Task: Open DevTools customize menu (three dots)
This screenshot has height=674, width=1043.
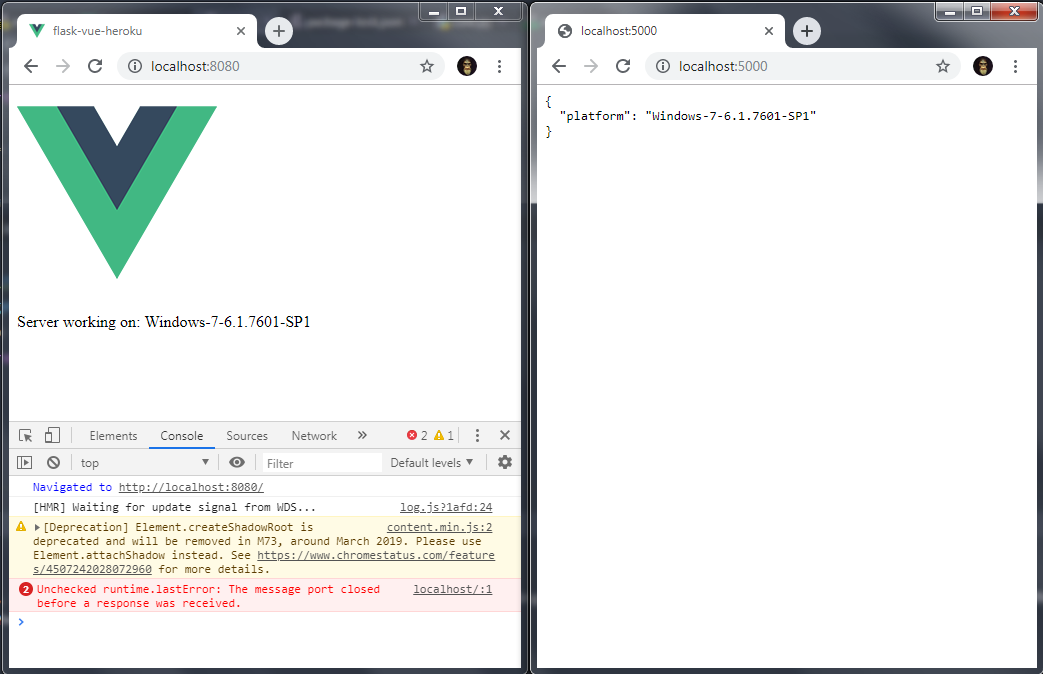Action: pyautogui.click(x=477, y=435)
